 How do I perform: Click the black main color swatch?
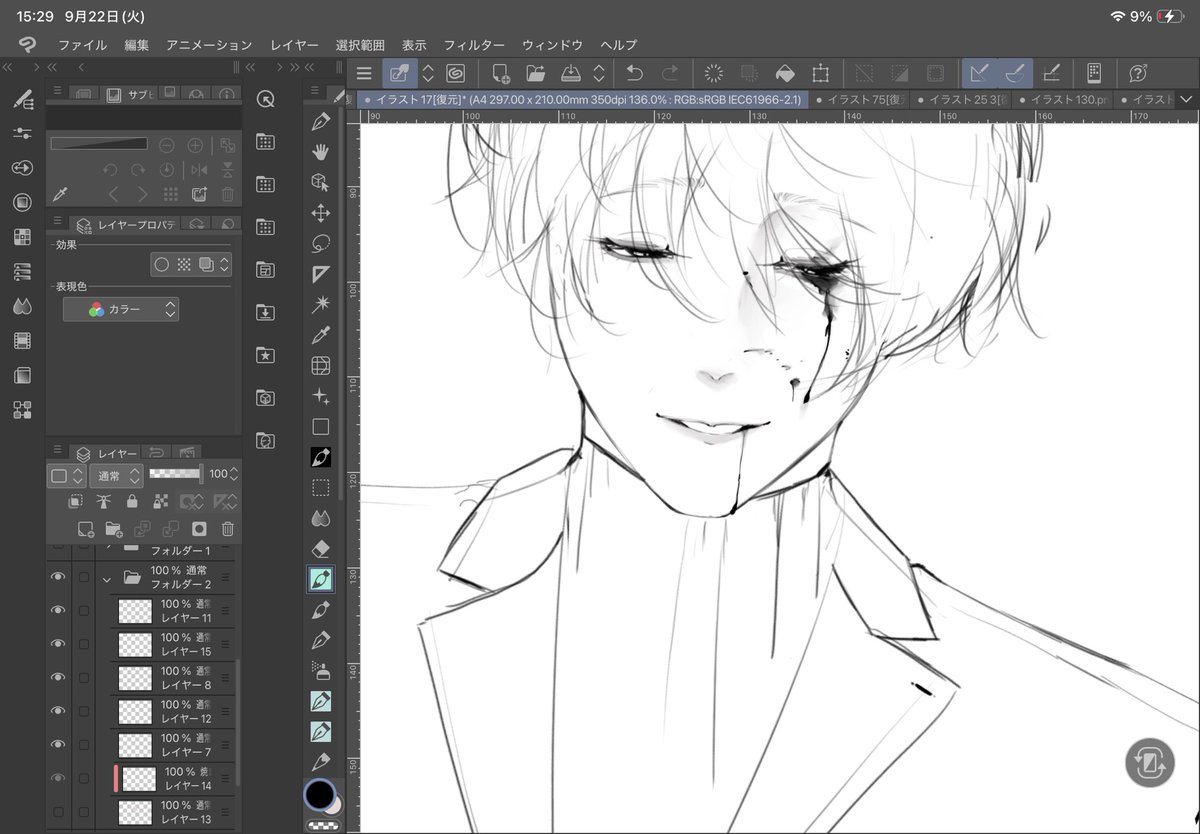click(x=319, y=794)
